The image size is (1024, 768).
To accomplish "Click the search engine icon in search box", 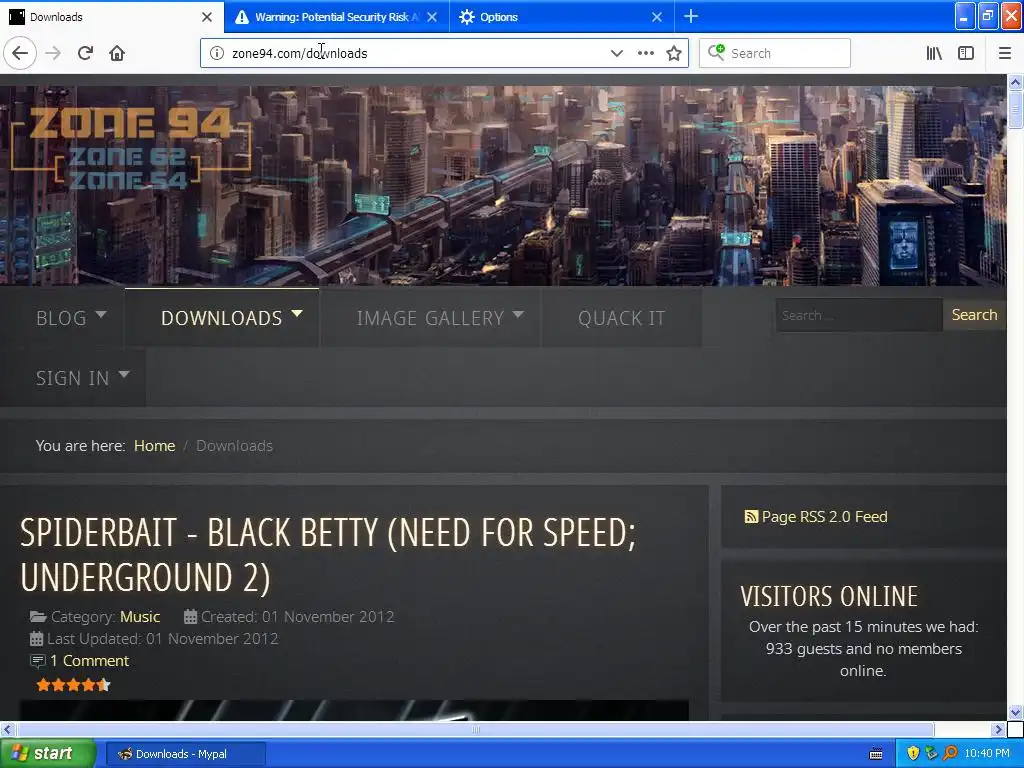I will click(x=716, y=52).
